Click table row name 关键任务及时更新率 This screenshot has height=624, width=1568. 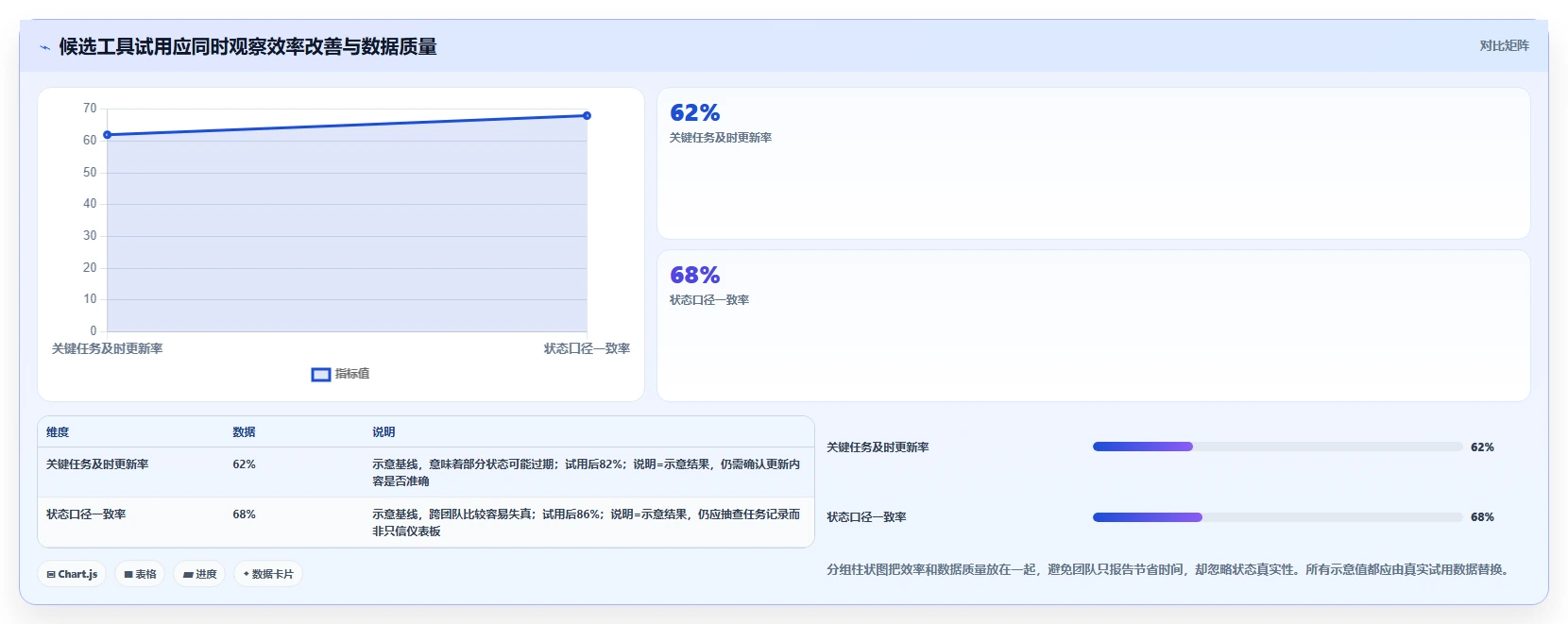[x=97, y=464]
